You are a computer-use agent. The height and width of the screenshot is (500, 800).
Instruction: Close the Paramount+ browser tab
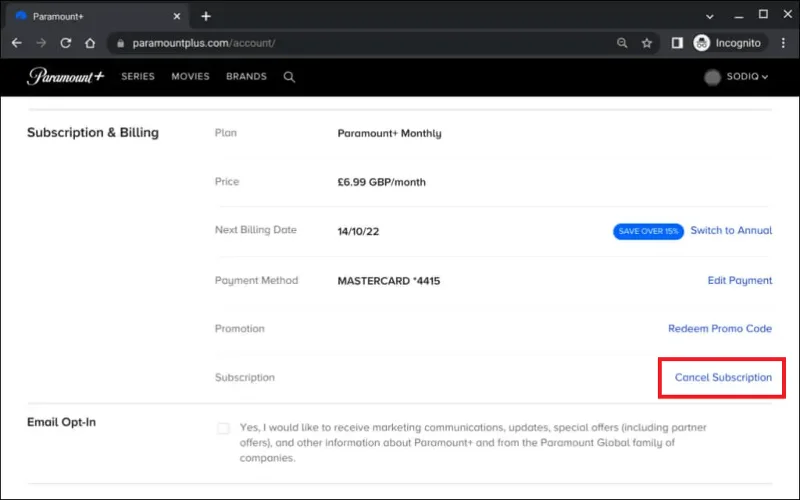click(x=177, y=16)
